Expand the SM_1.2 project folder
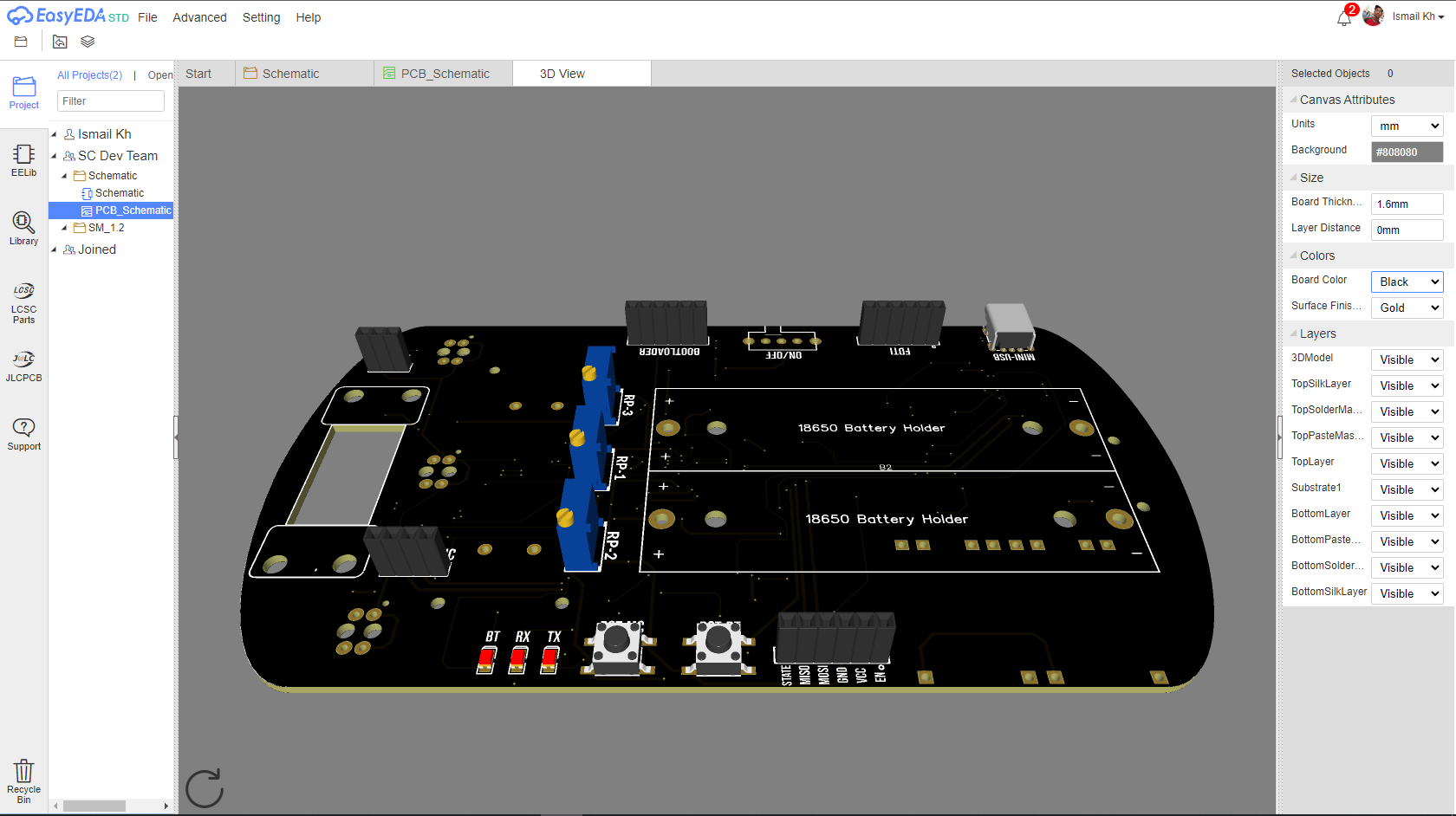 tap(62, 227)
